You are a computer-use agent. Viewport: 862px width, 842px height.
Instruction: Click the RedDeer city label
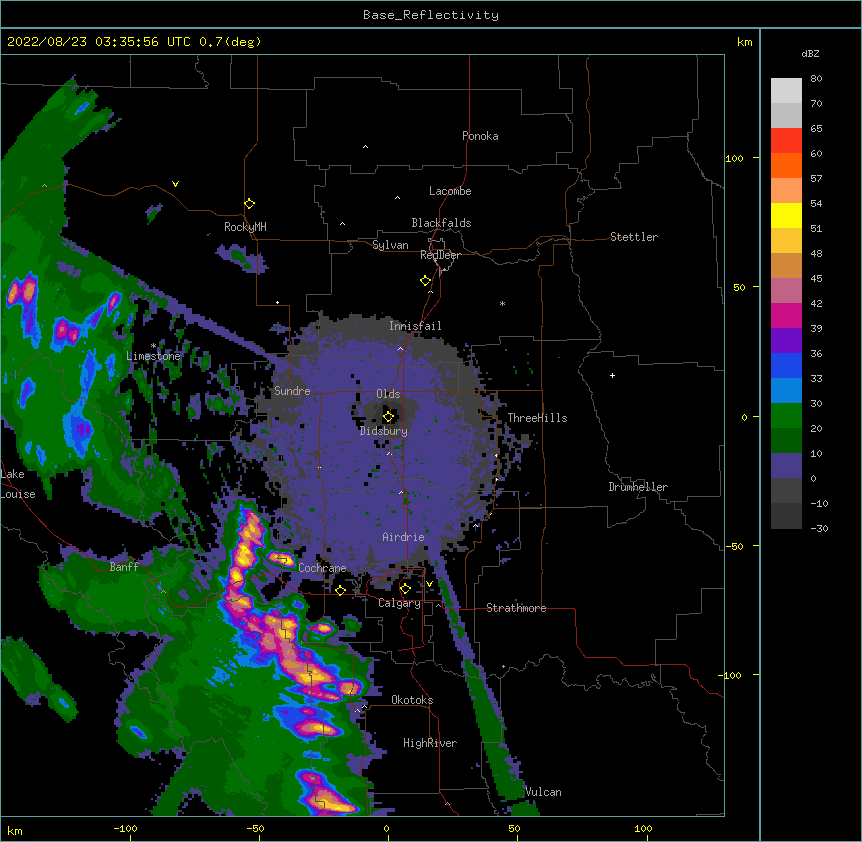[440, 255]
